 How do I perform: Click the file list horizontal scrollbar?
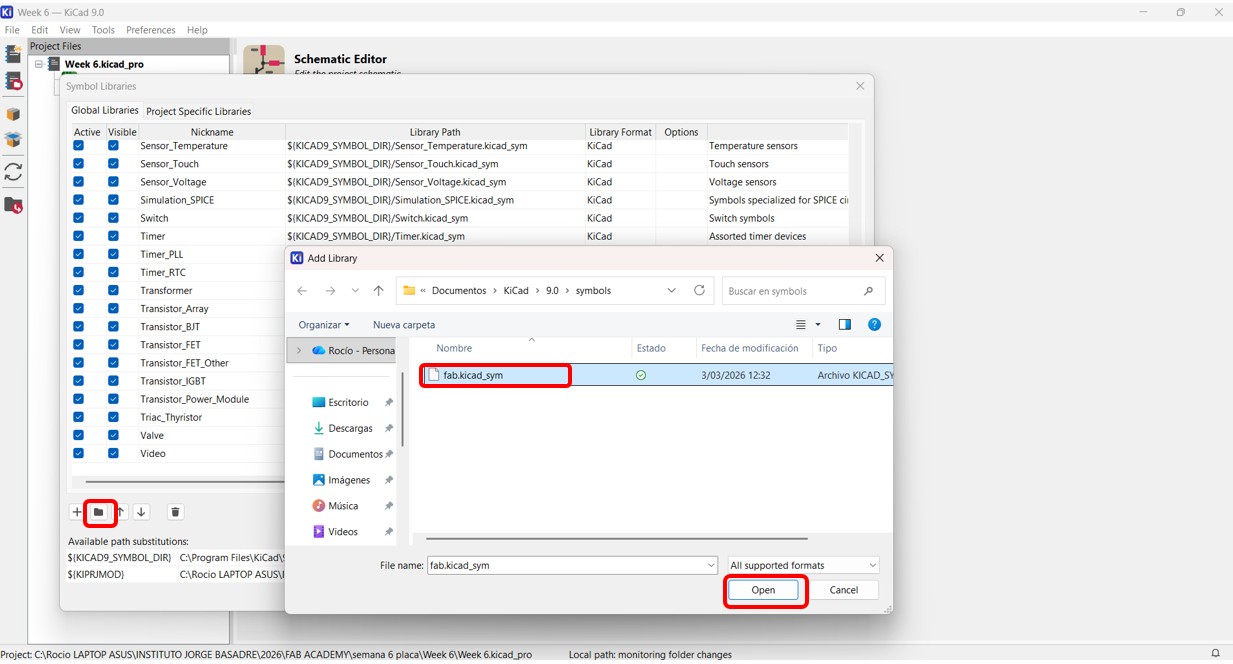[617, 539]
